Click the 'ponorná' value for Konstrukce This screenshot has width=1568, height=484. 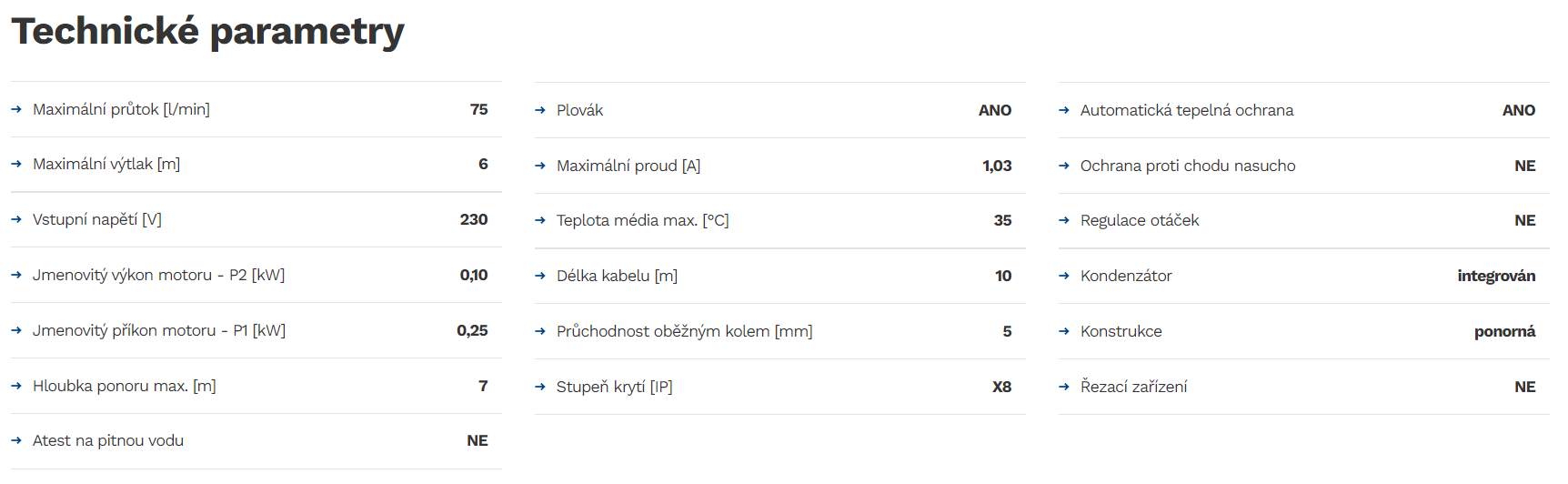coord(1504,331)
